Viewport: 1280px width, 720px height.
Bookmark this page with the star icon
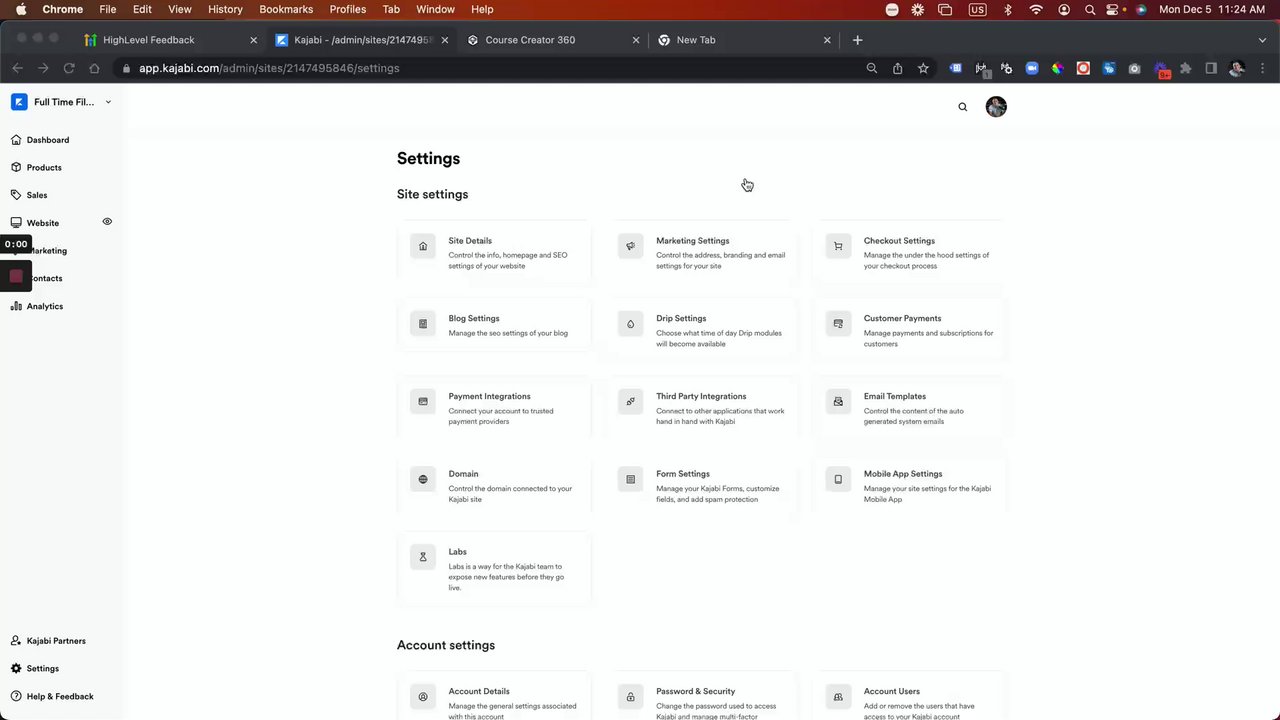(923, 68)
